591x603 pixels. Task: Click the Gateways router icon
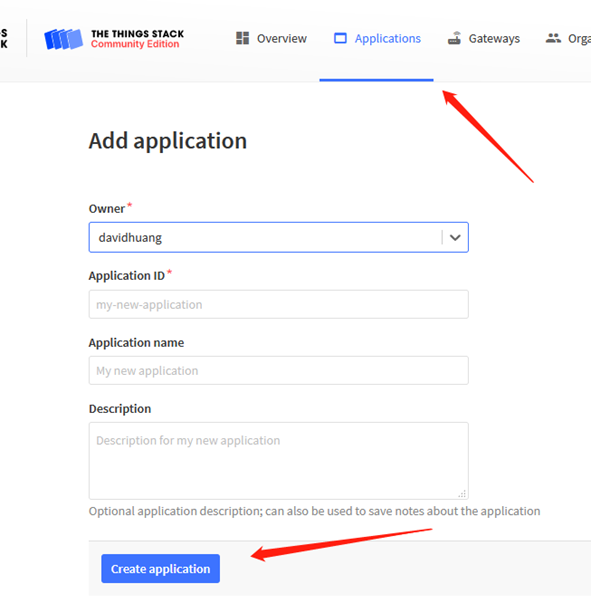tap(454, 38)
